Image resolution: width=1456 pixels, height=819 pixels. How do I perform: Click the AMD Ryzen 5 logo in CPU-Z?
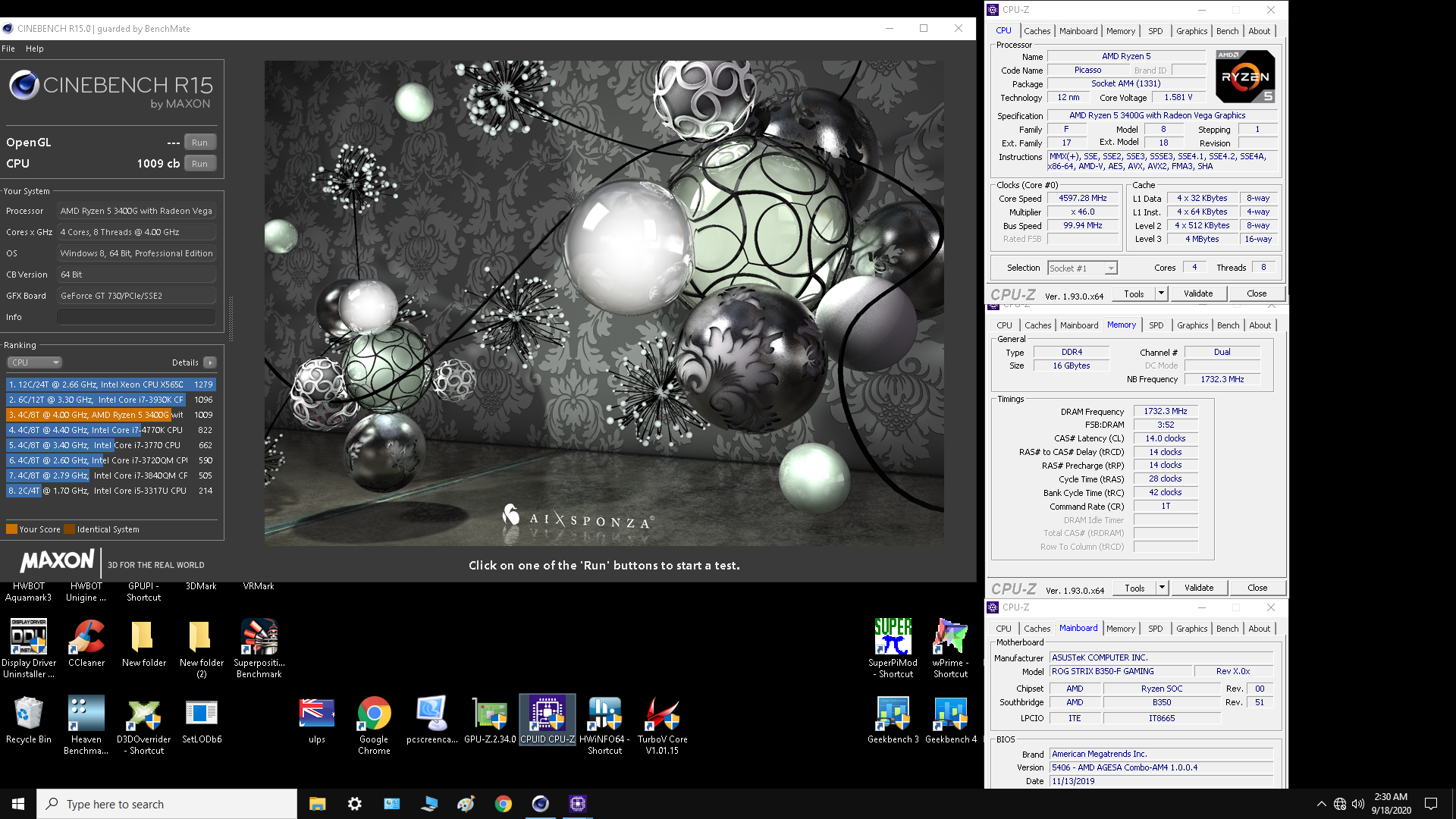[x=1245, y=77]
